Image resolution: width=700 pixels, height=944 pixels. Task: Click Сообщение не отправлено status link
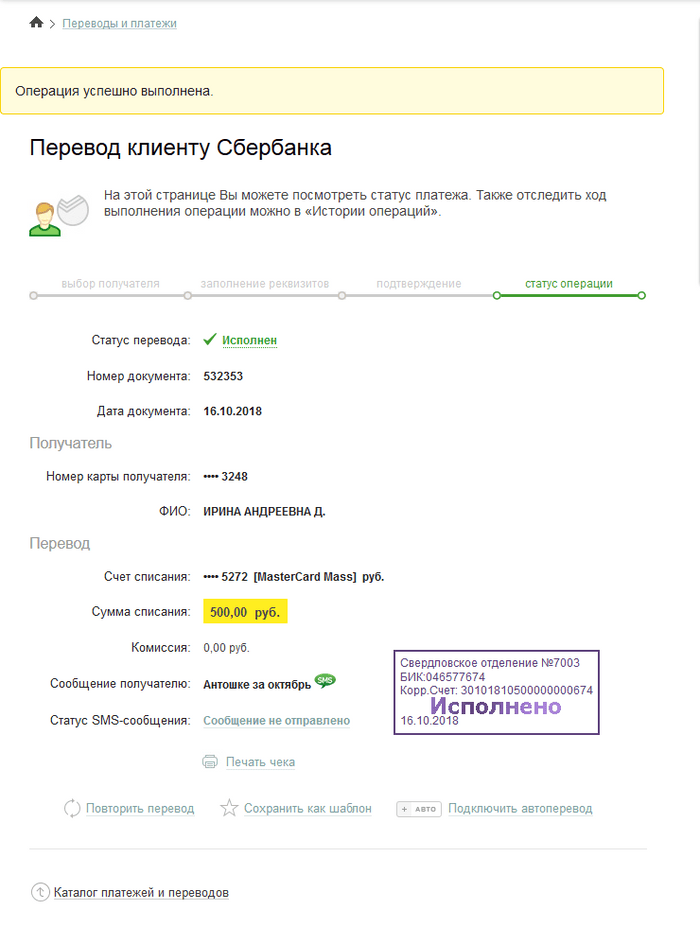(x=276, y=720)
